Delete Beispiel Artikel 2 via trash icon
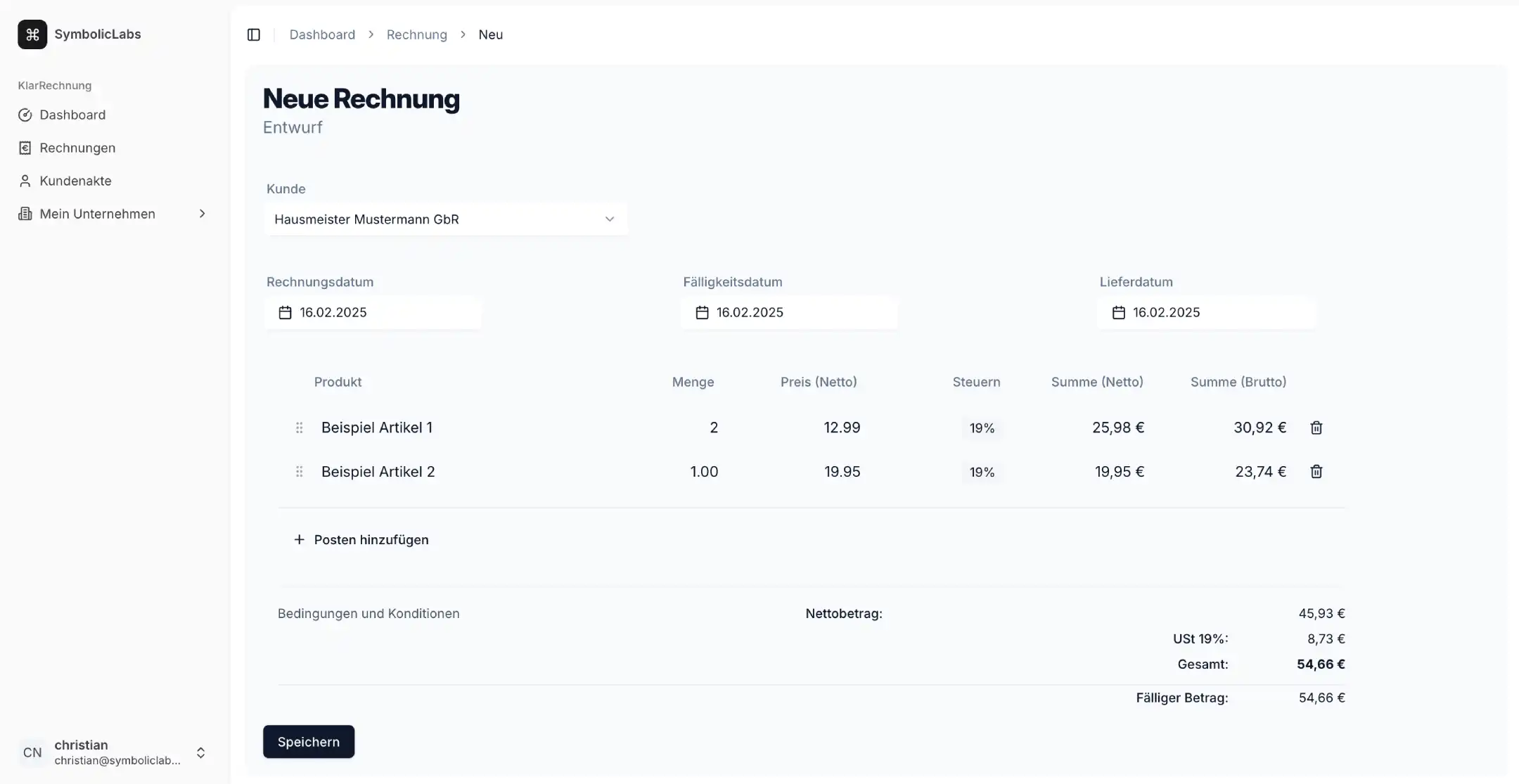1519x784 pixels. [1316, 471]
